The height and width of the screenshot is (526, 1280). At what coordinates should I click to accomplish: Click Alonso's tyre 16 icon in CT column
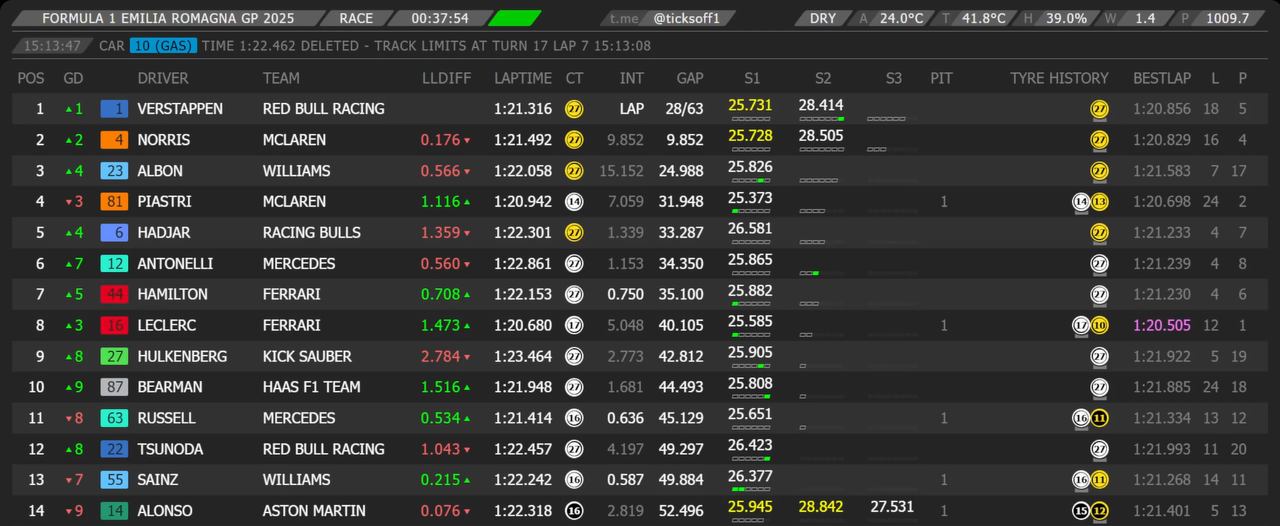pos(574,511)
